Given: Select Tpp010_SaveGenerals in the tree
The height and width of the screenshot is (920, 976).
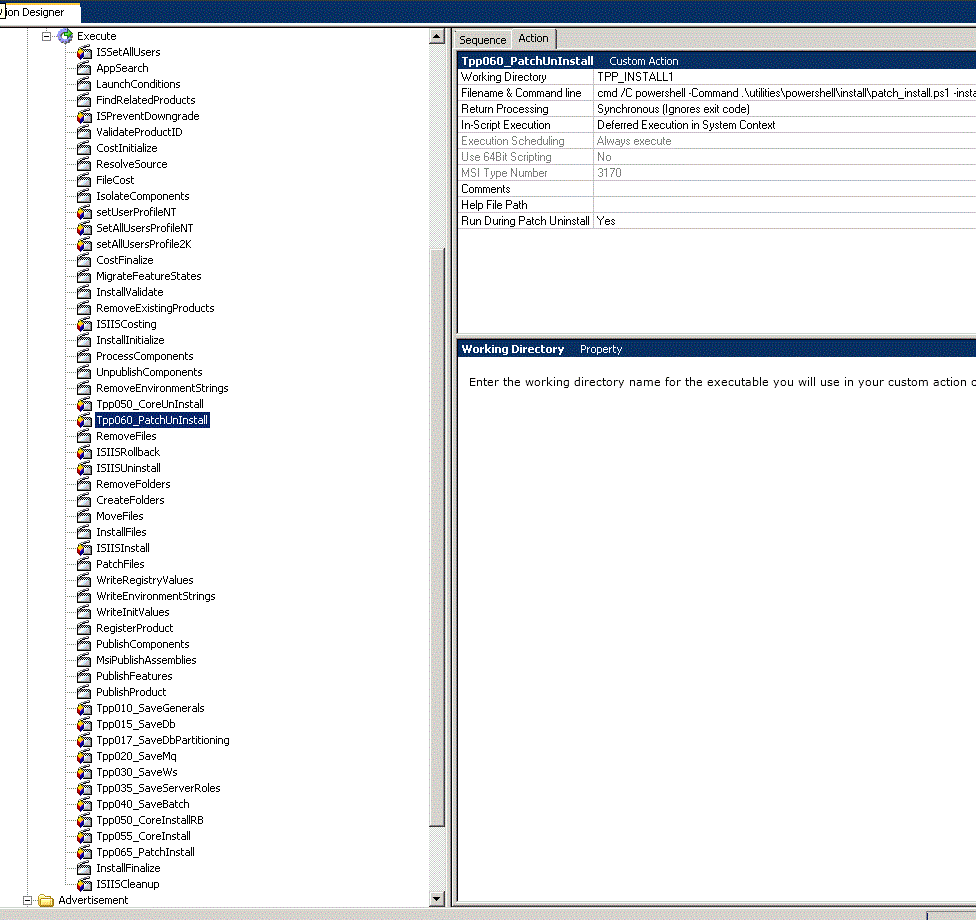Looking at the screenshot, I should 150,708.
